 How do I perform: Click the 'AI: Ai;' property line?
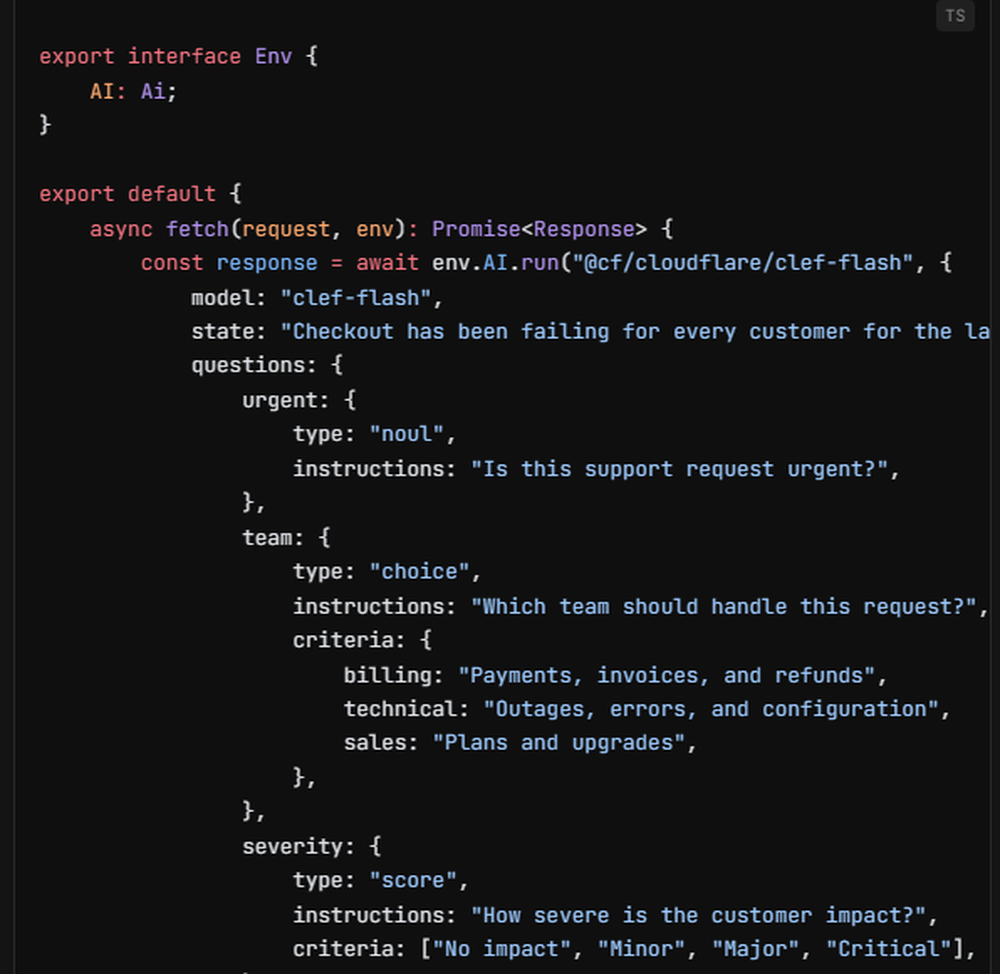(133, 91)
